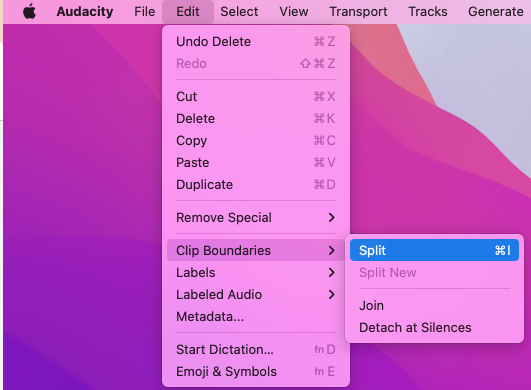The height and width of the screenshot is (390, 531).
Task: Choose Paste from the Edit menu
Action: point(256,162)
